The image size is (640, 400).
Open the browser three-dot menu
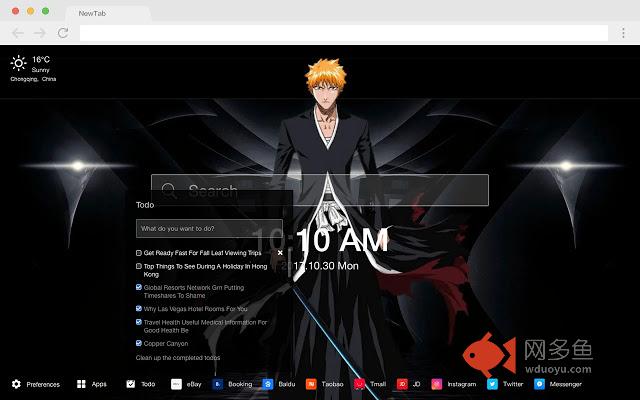click(623, 33)
